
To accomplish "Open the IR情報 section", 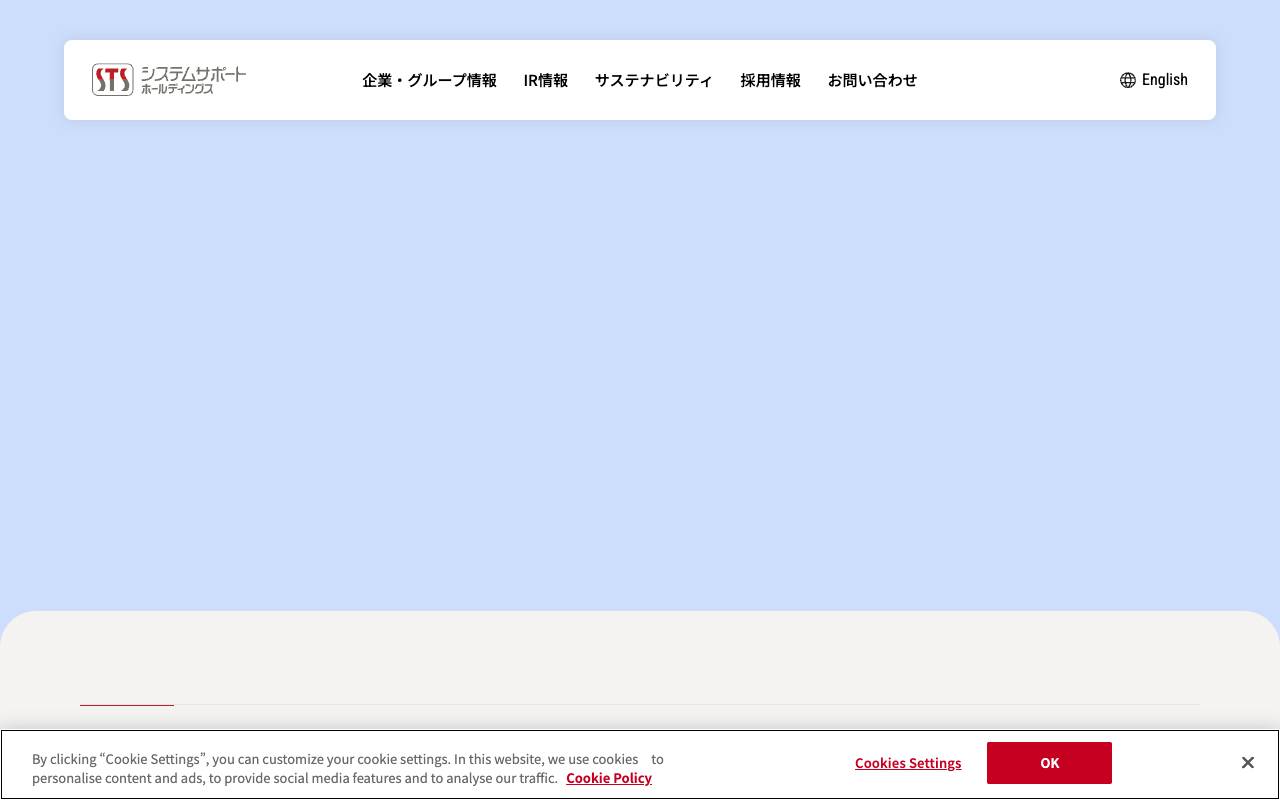I will click(545, 80).
